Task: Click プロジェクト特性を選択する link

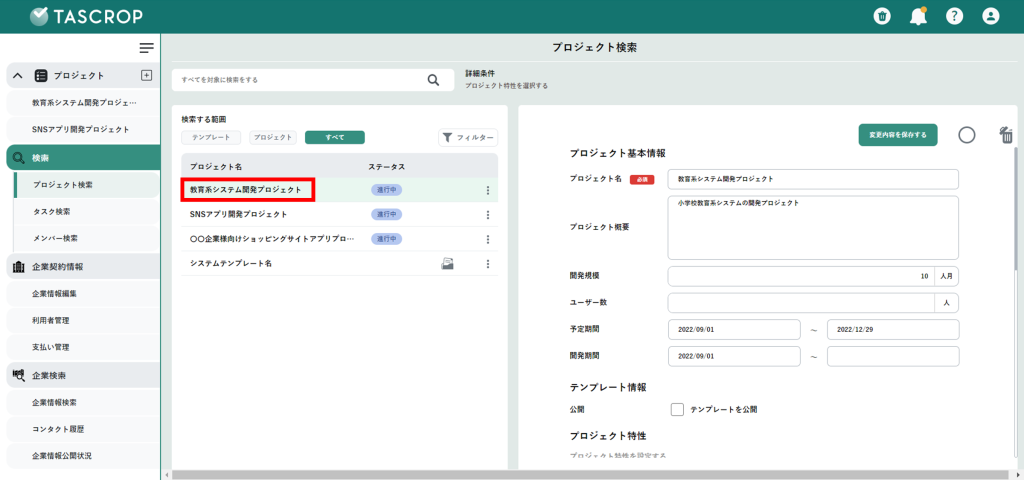Action: [x=506, y=86]
